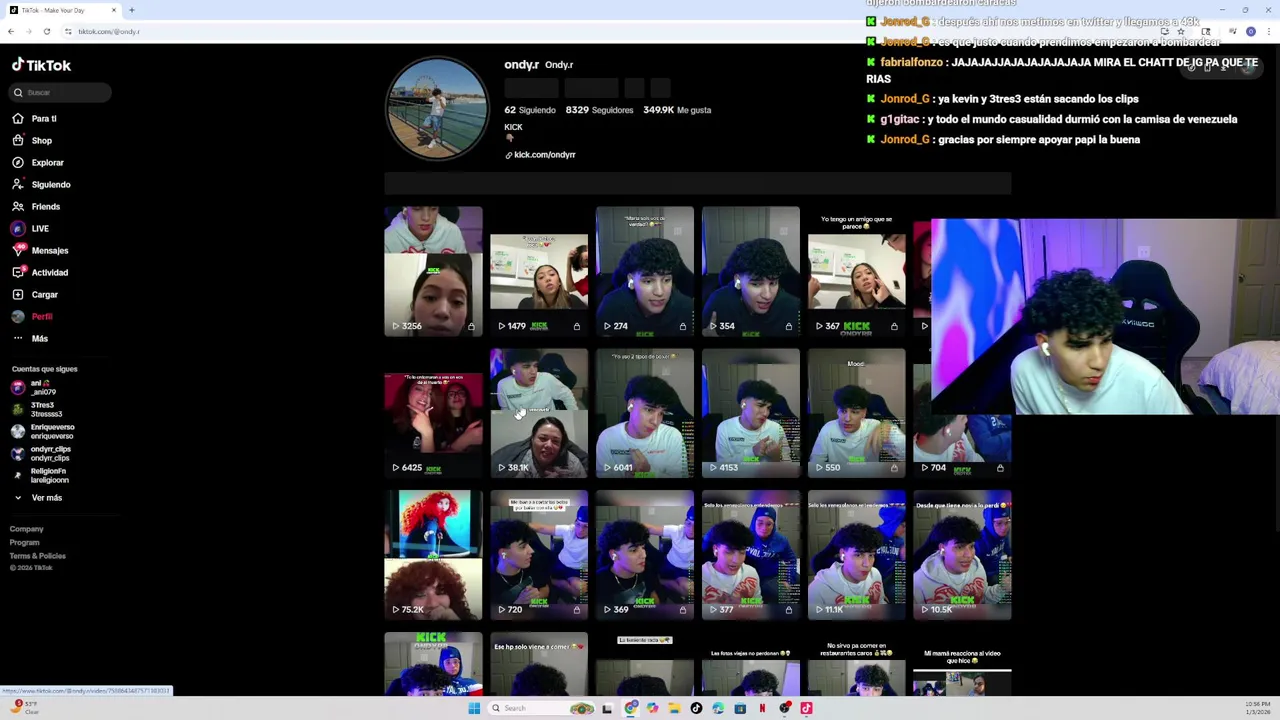
Task: Open the Para ti home icon
Action: click(17, 118)
